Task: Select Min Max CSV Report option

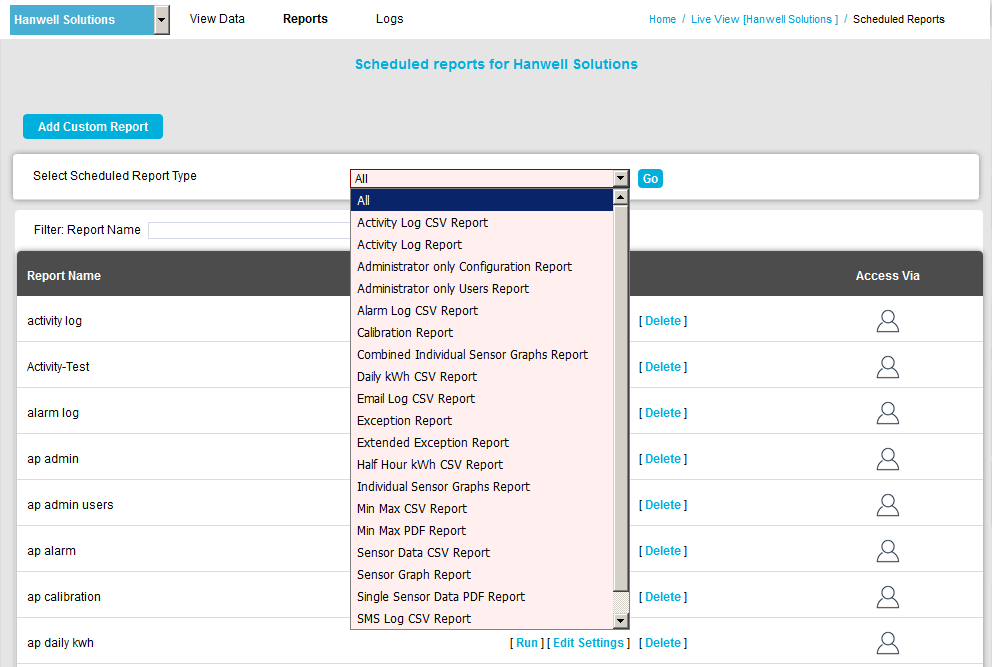Action: click(x=481, y=509)
